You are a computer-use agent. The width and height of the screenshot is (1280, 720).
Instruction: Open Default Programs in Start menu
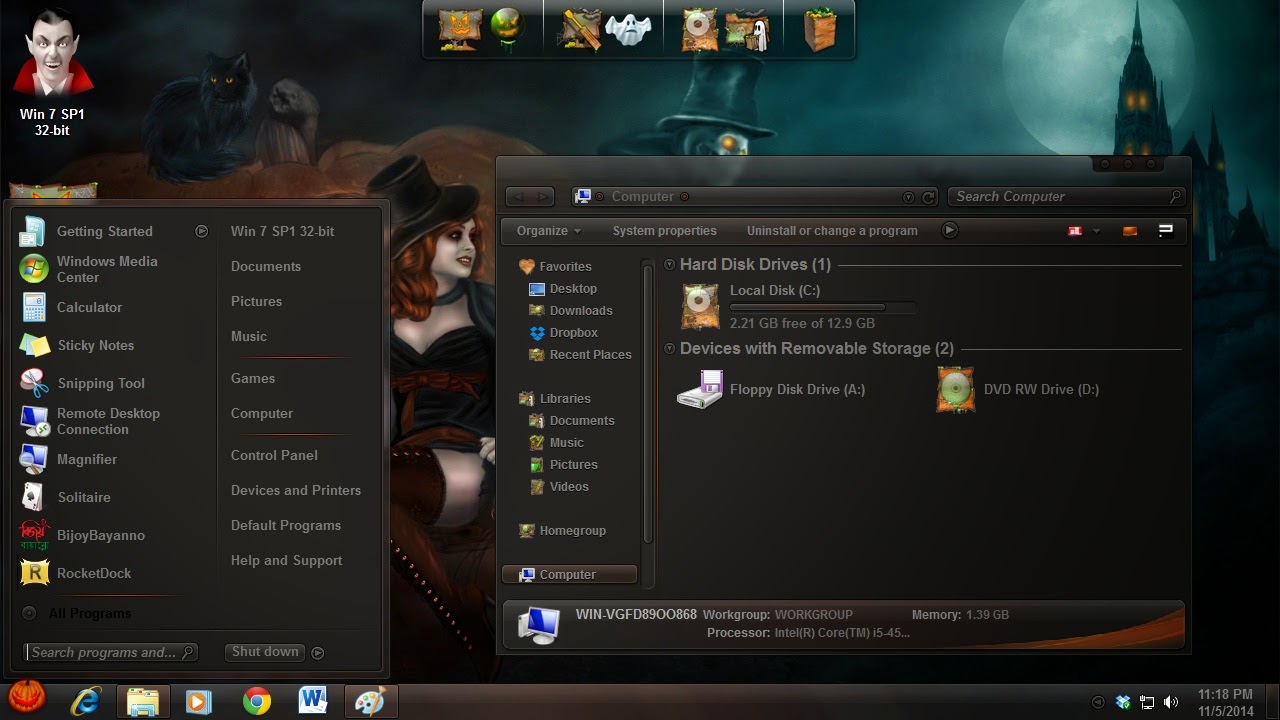point(286,525)
